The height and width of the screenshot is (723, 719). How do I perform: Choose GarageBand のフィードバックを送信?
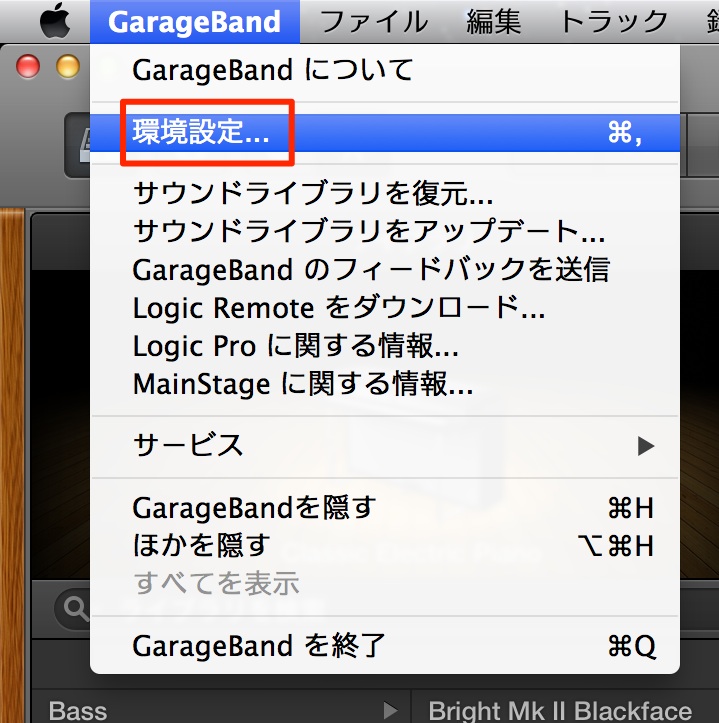(385, 270)
